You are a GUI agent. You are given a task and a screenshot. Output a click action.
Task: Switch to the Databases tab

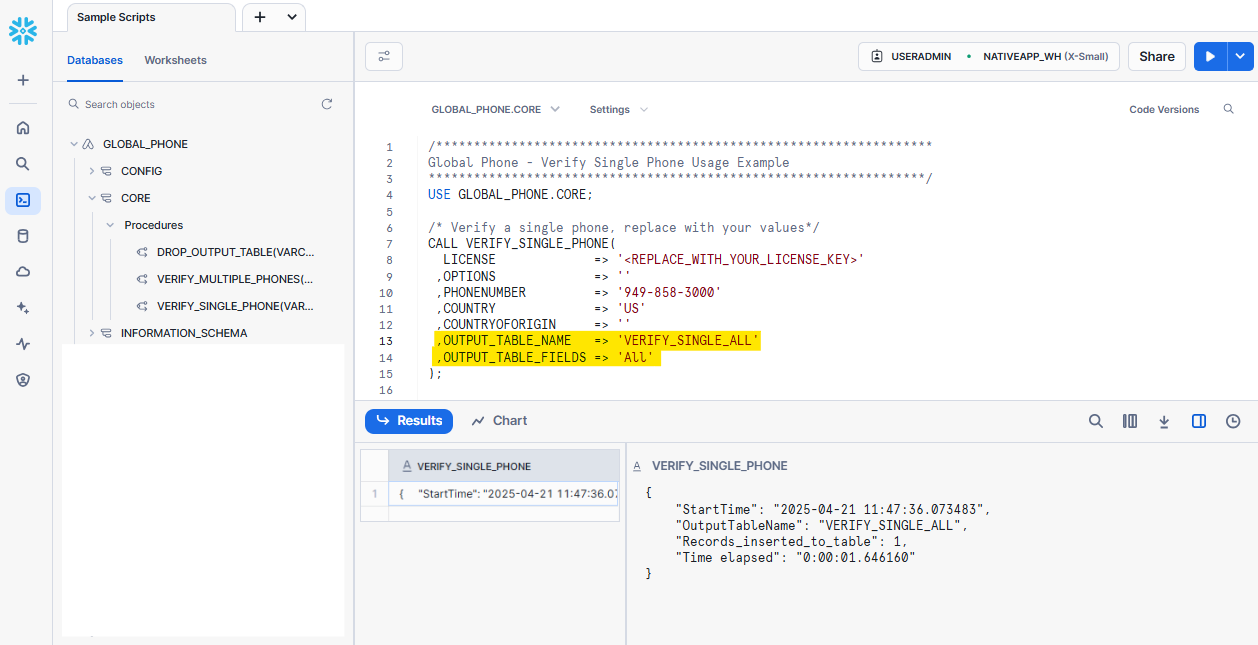tap(95, 60)
